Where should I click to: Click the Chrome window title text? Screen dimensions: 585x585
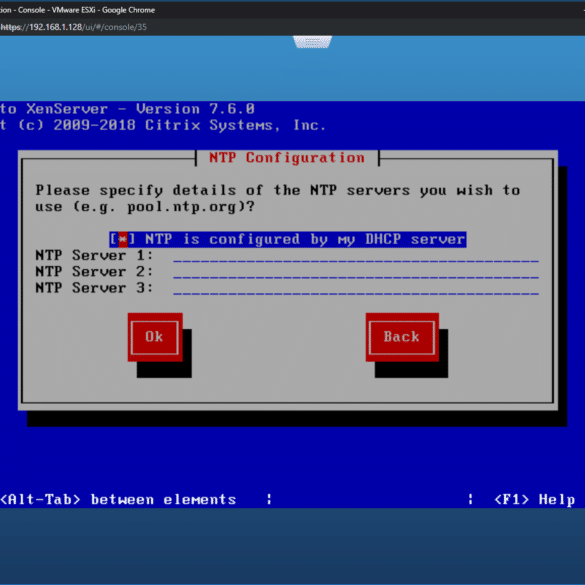(77, 10)
